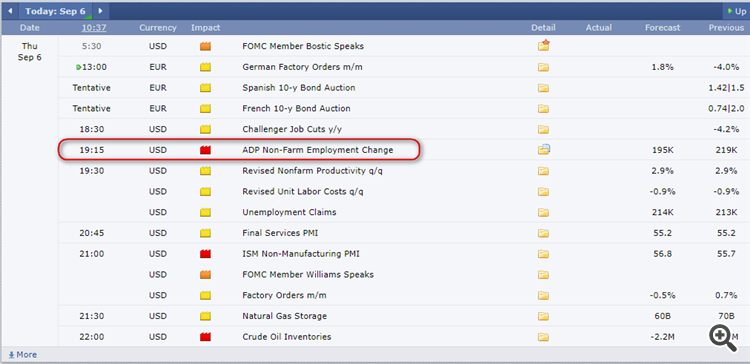
Task: Click the Today: Sep 6 date button
Action: click(x=55, y=11)
